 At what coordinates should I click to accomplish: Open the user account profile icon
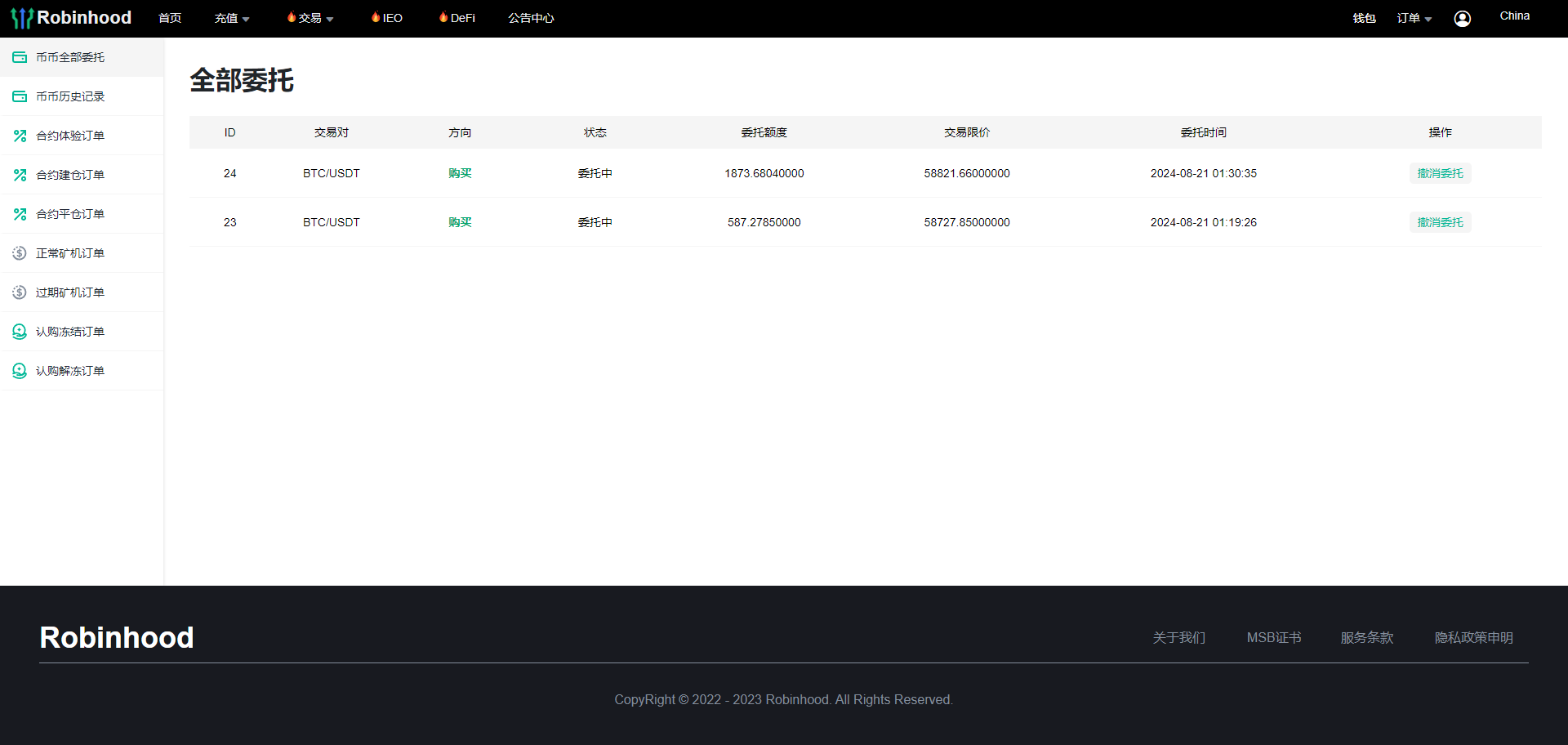(1463, 19)
